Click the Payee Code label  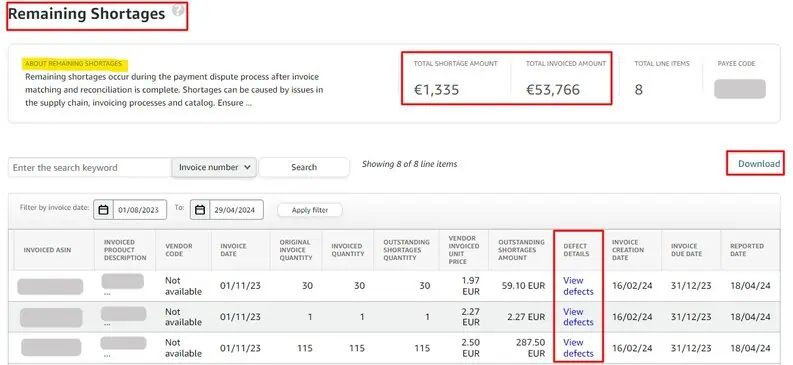(736, 64)
